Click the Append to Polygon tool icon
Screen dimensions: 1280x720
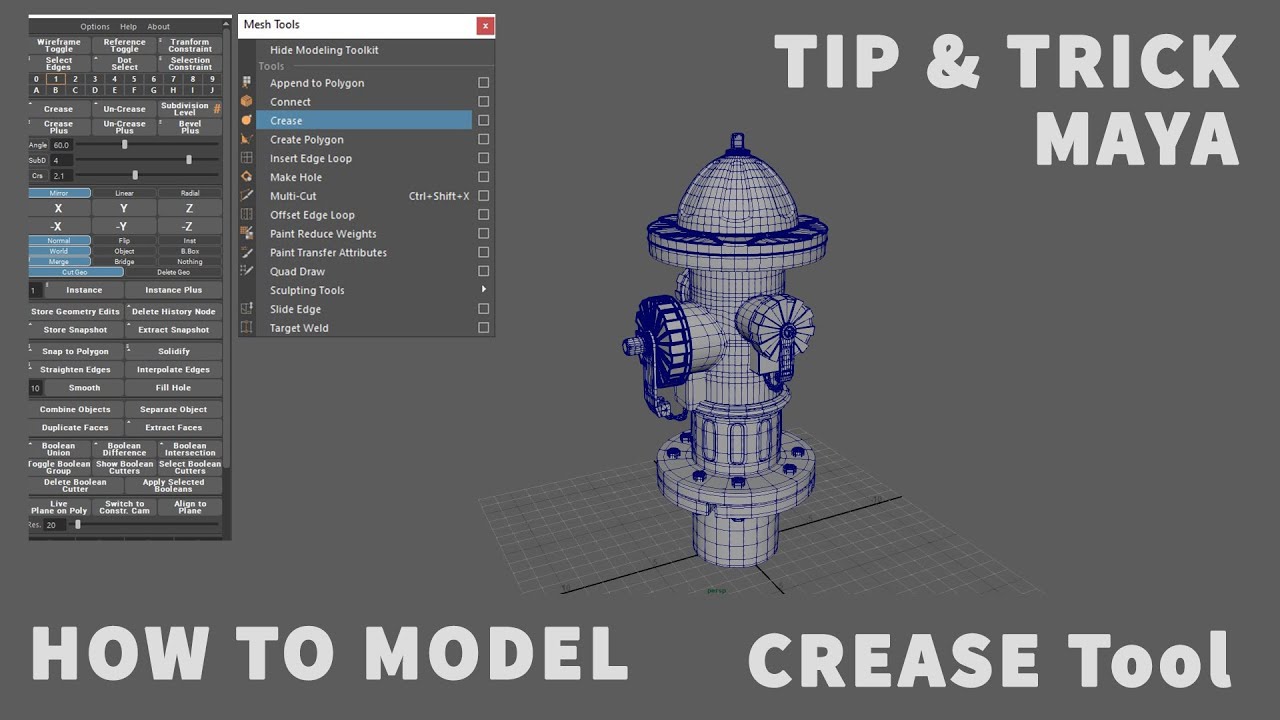[247, 83]
